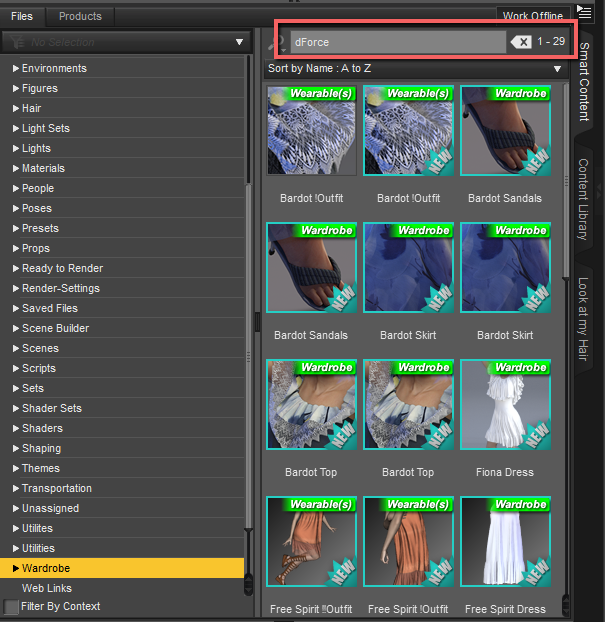The width and height of the screenshot is (605, 622).
Task: Expand the Wardrobe category arrow
Action: tap(16, 568)
